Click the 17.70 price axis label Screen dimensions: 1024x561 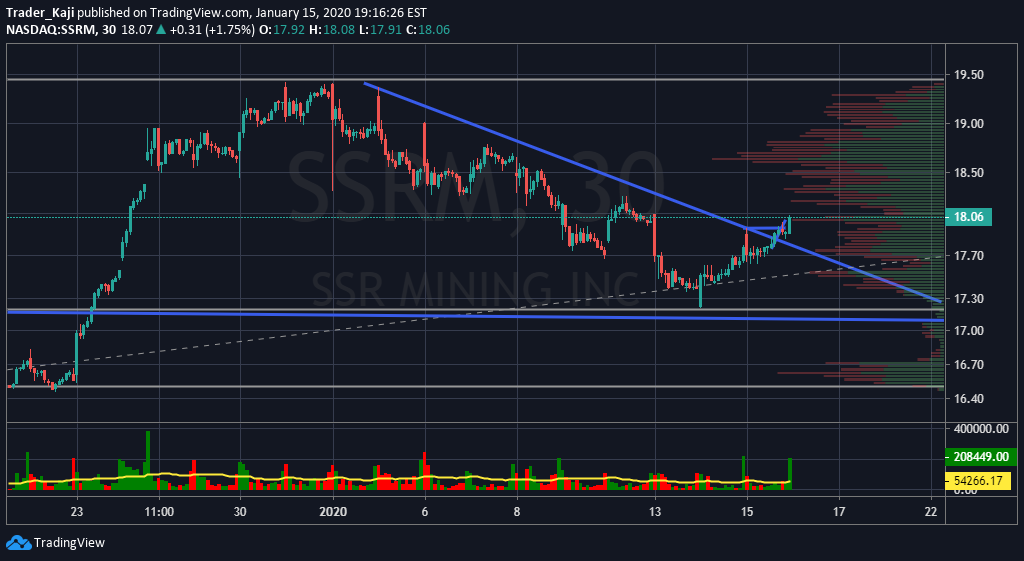click(968, 256)
